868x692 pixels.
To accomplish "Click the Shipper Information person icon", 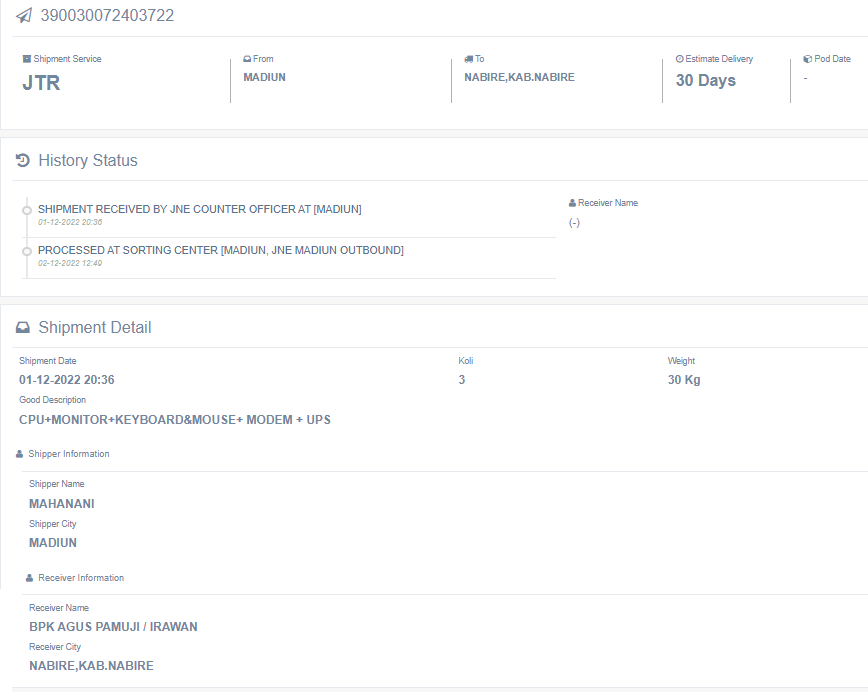I will 19,454.
